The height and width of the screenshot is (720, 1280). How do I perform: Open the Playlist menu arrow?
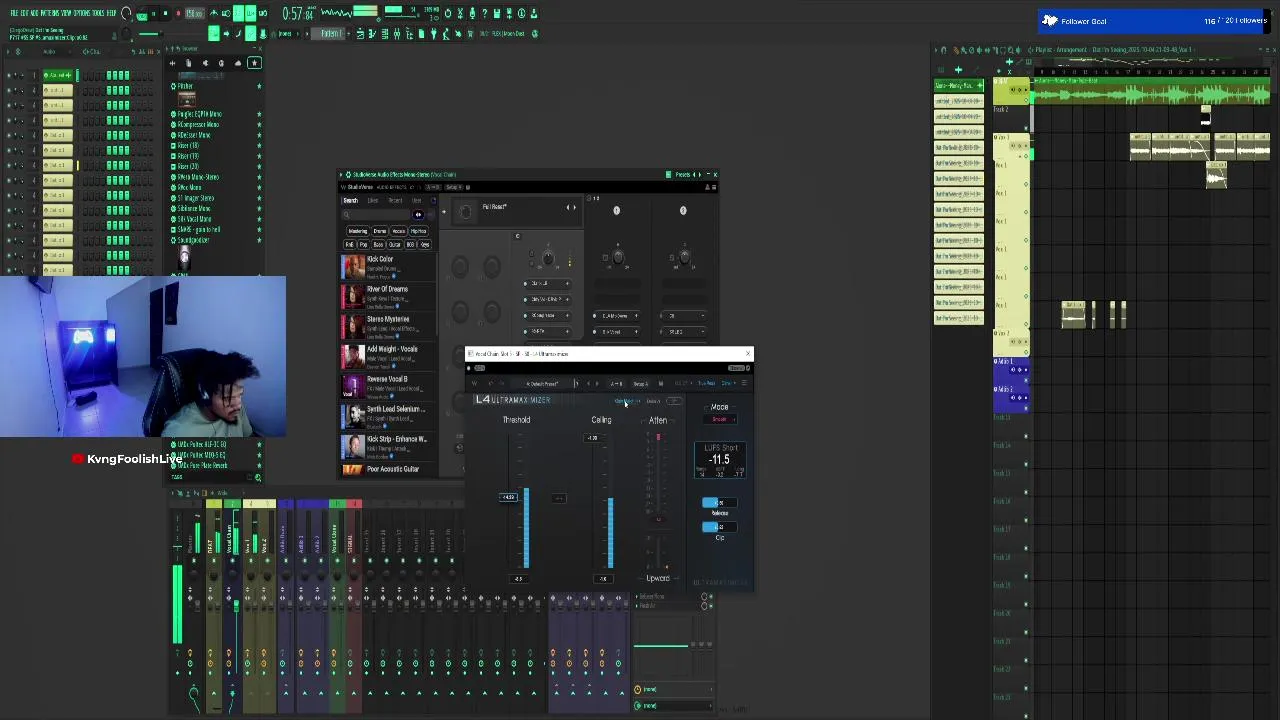click(x=935, y=50)
